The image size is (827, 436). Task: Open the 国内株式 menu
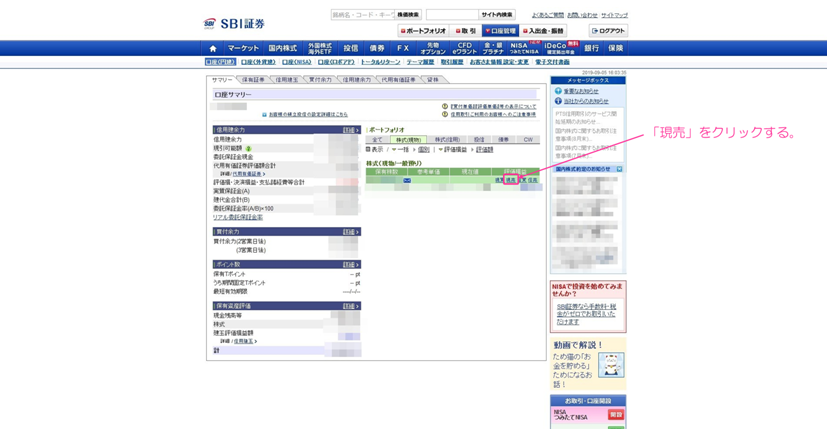(283, 48)
